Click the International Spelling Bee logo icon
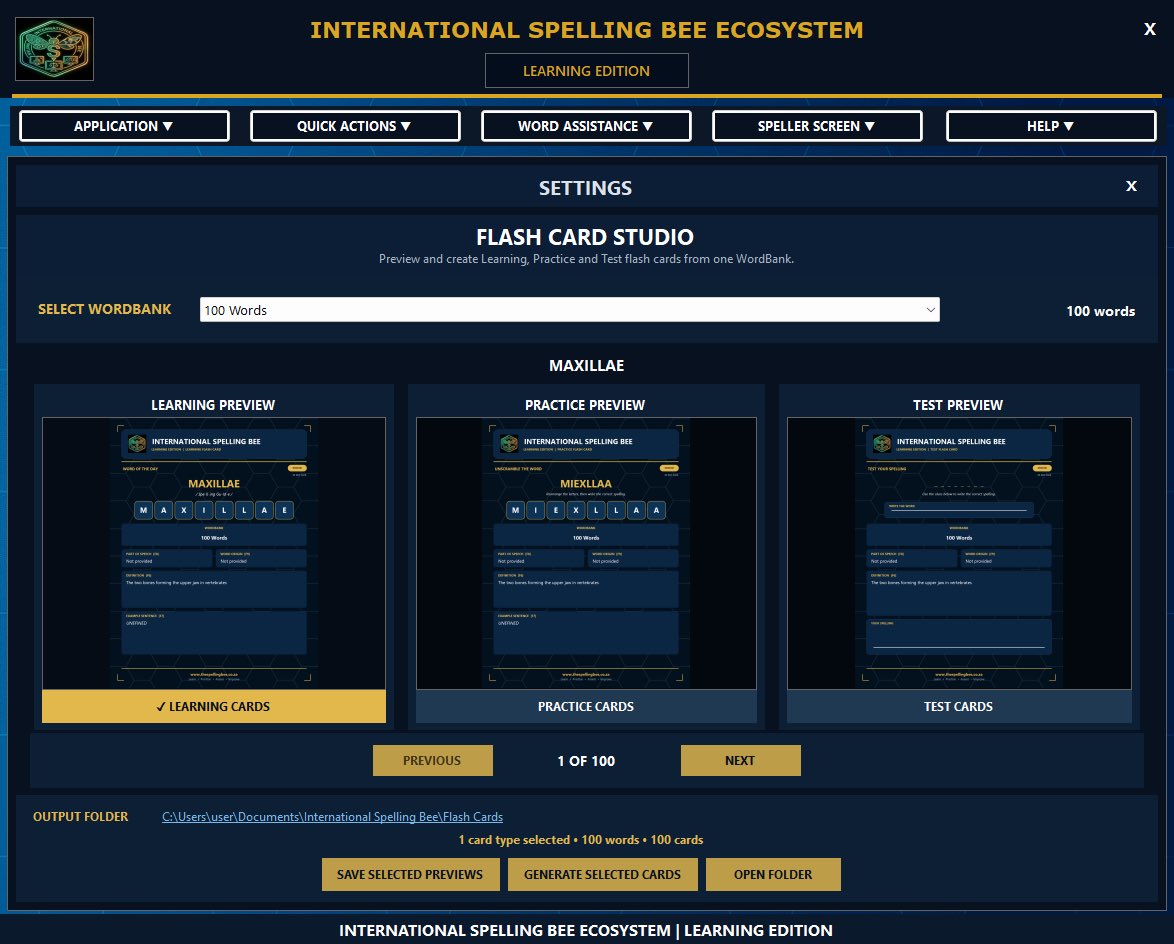Screen dimensions: 1174x944 pos(55,49)
